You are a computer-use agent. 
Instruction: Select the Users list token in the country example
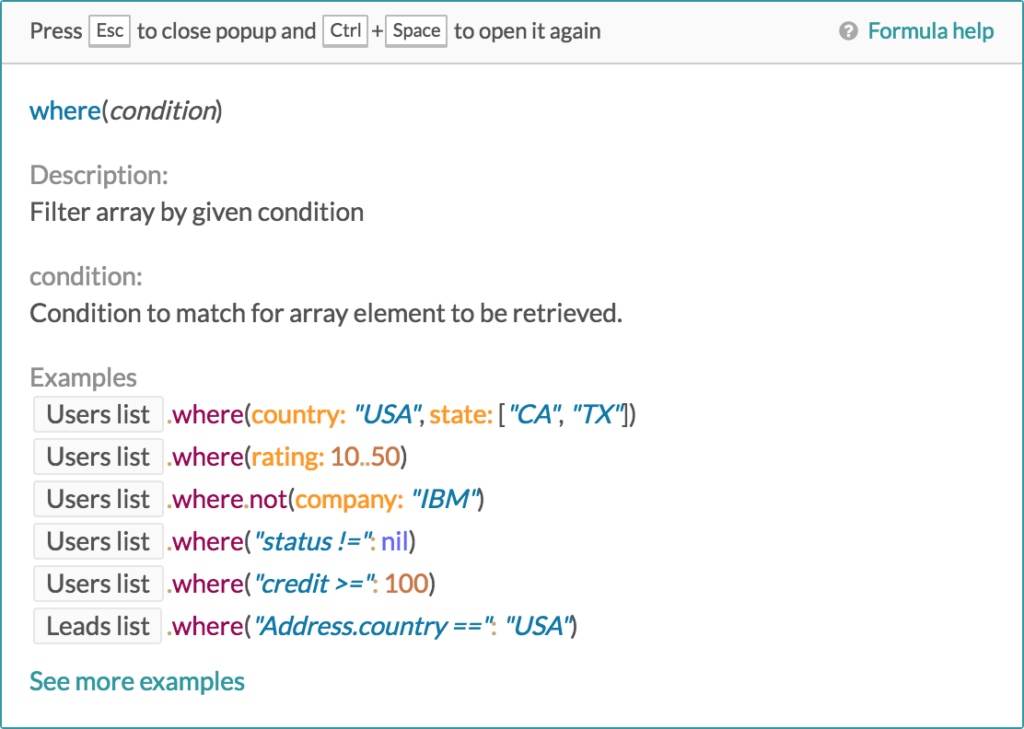98,414
